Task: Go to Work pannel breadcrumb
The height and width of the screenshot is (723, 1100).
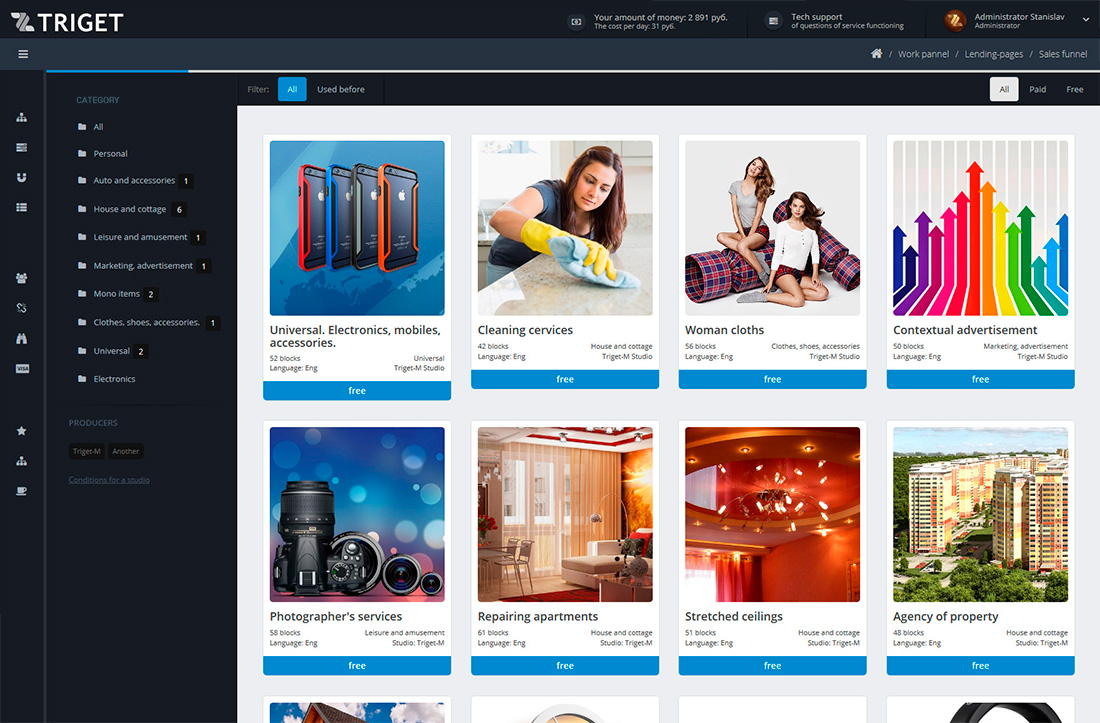Action: (923, 54)
